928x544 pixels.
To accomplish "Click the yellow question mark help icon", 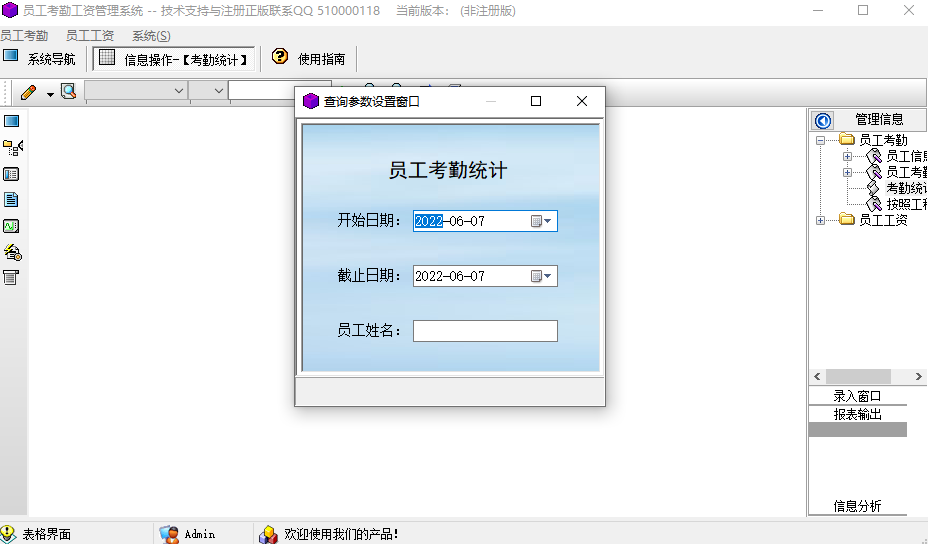I will [x=279, y=56].
